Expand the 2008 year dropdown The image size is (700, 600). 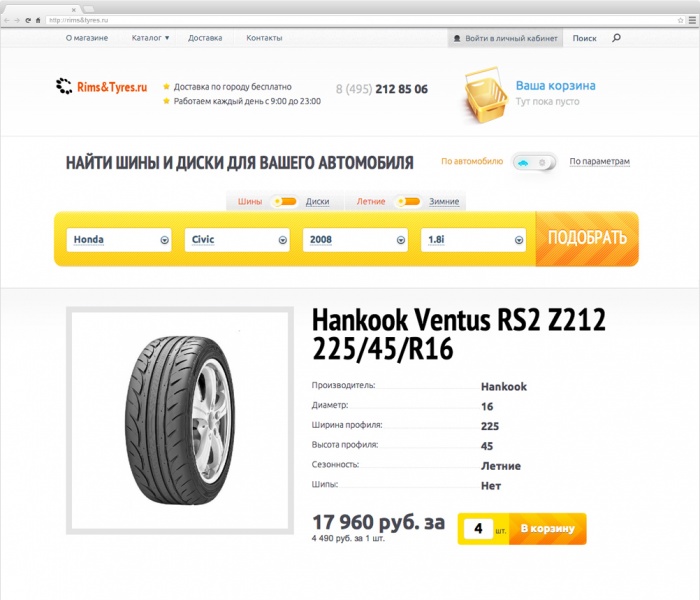355,240
